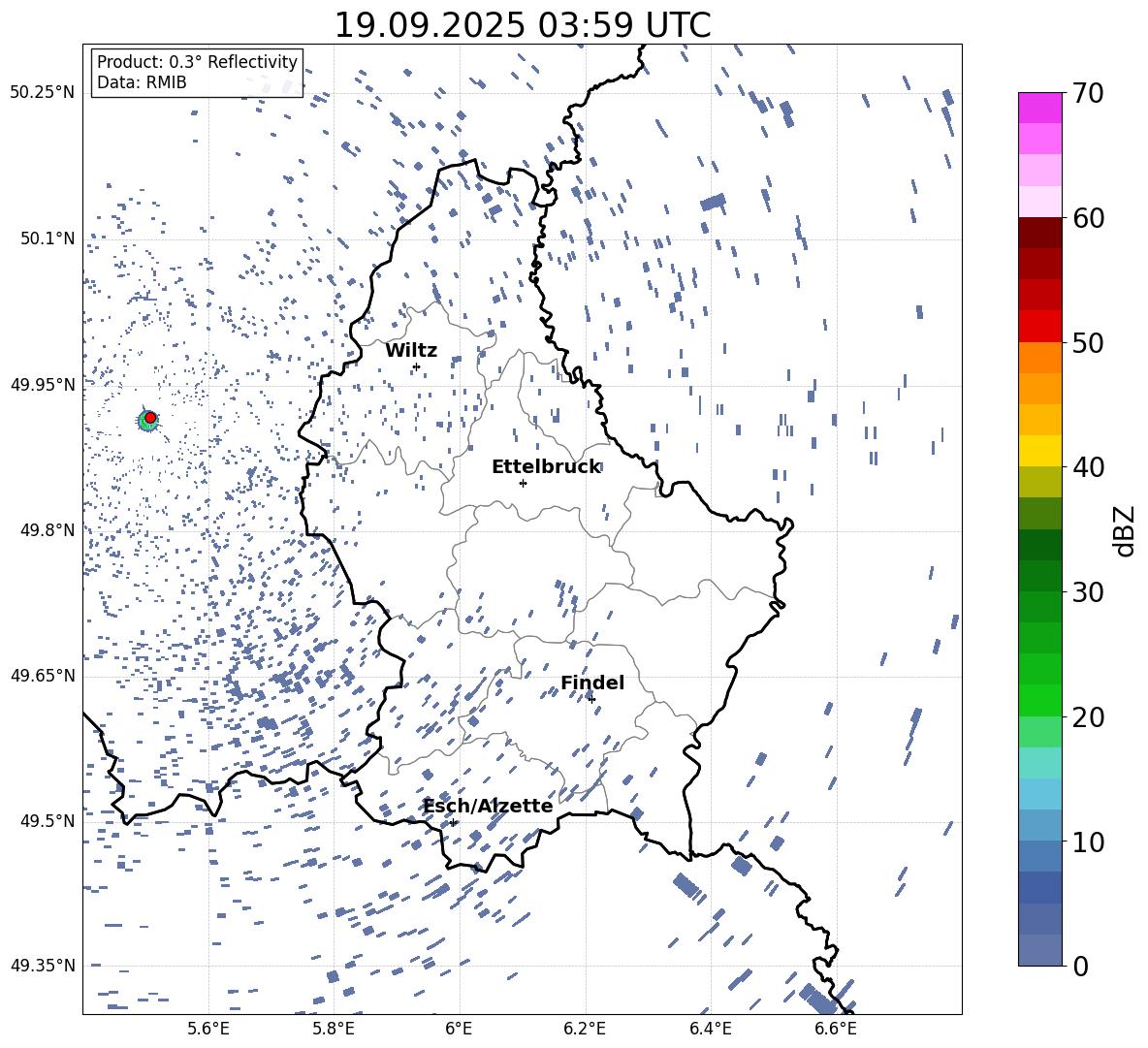Click the 60 colorbar tick label
Screen dimensions: 1148x1048
(1088, 218)
